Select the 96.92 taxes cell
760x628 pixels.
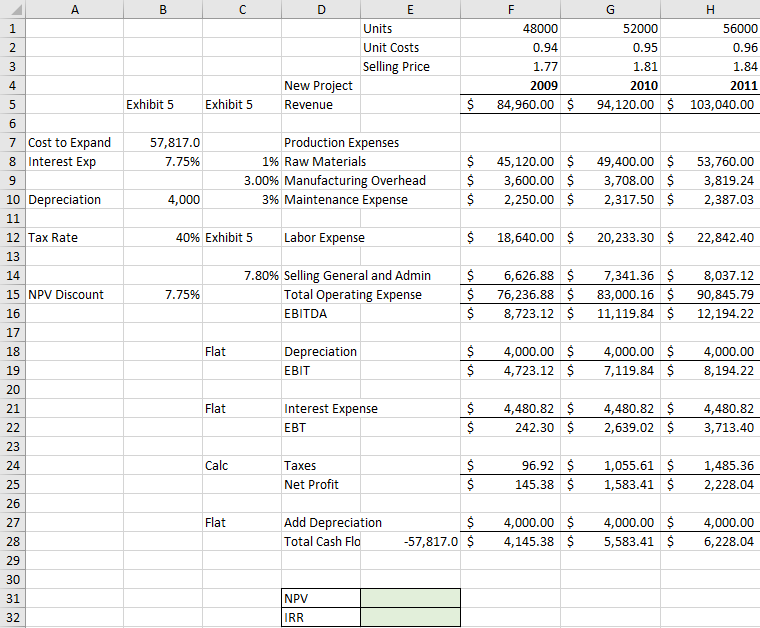pyautogui.click(x=510, y=466)
